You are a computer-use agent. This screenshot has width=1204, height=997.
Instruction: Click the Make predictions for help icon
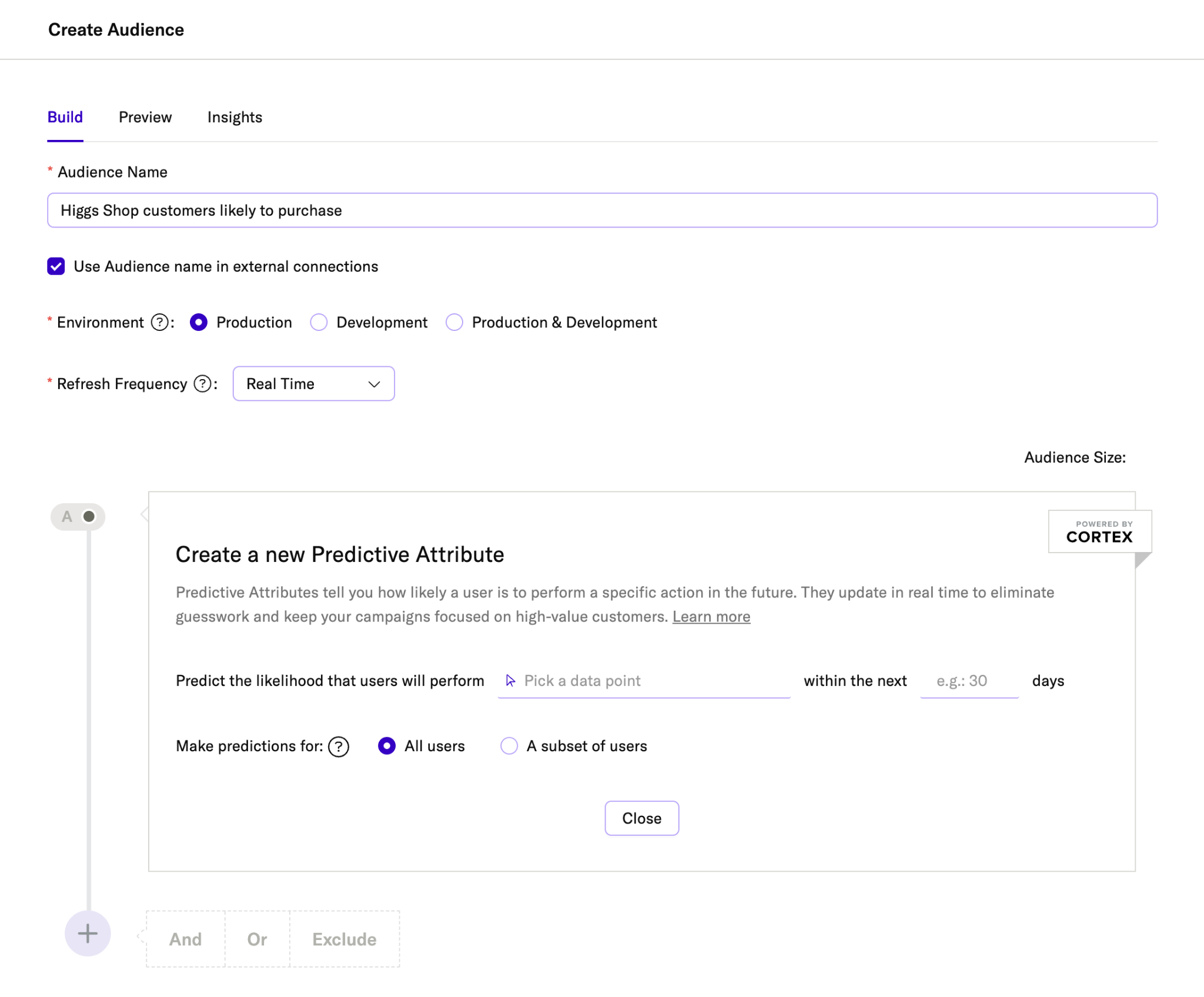point(339,747)
